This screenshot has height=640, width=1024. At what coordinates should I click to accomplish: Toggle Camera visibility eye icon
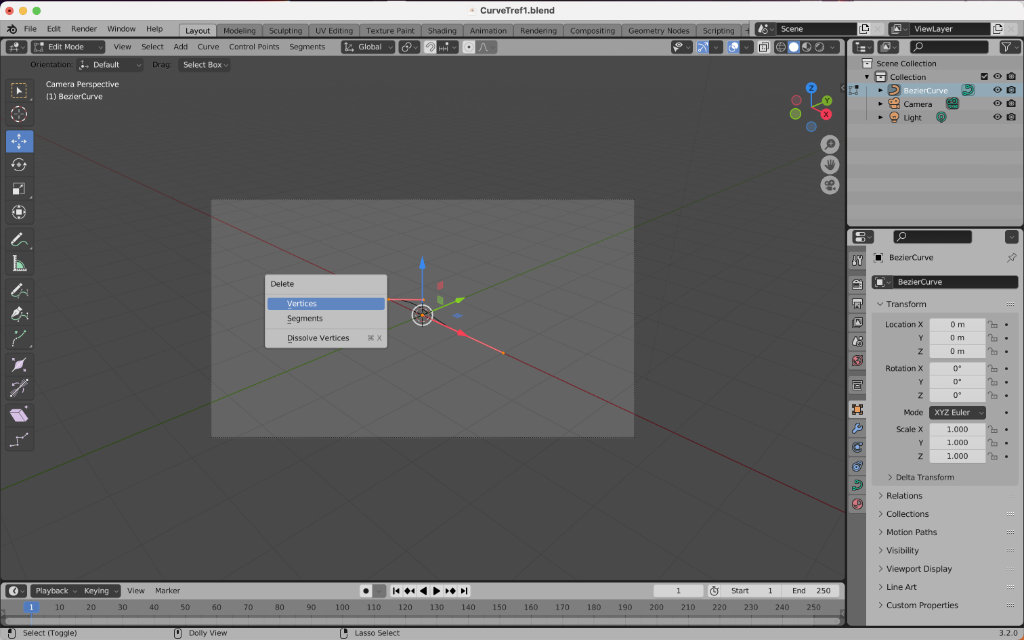click(x=997, y=104)
